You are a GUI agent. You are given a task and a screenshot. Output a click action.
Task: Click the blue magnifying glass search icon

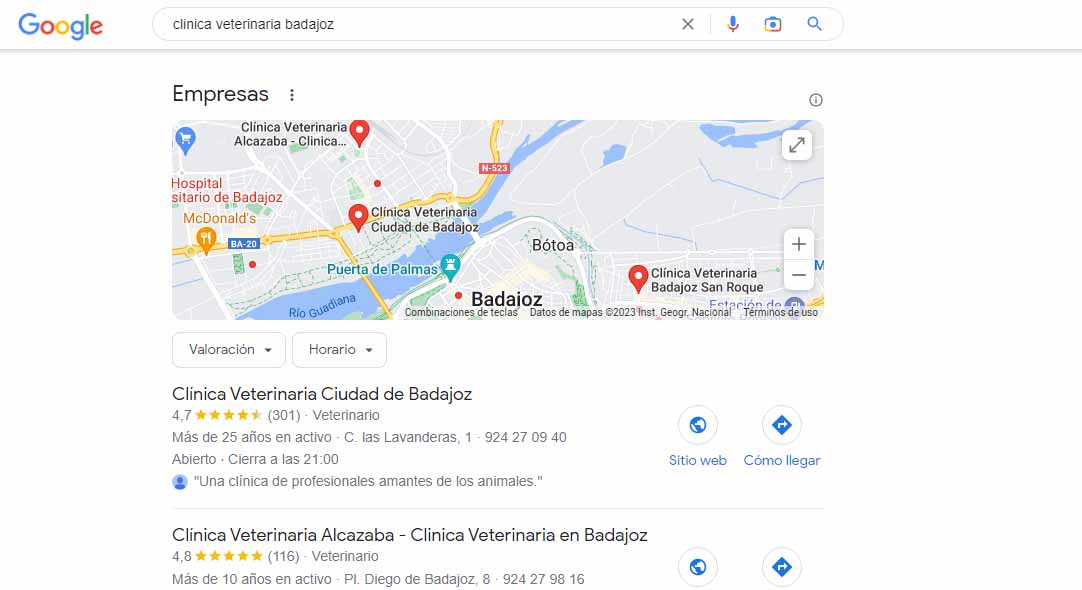pyautogui.click(x=814, y=24)
